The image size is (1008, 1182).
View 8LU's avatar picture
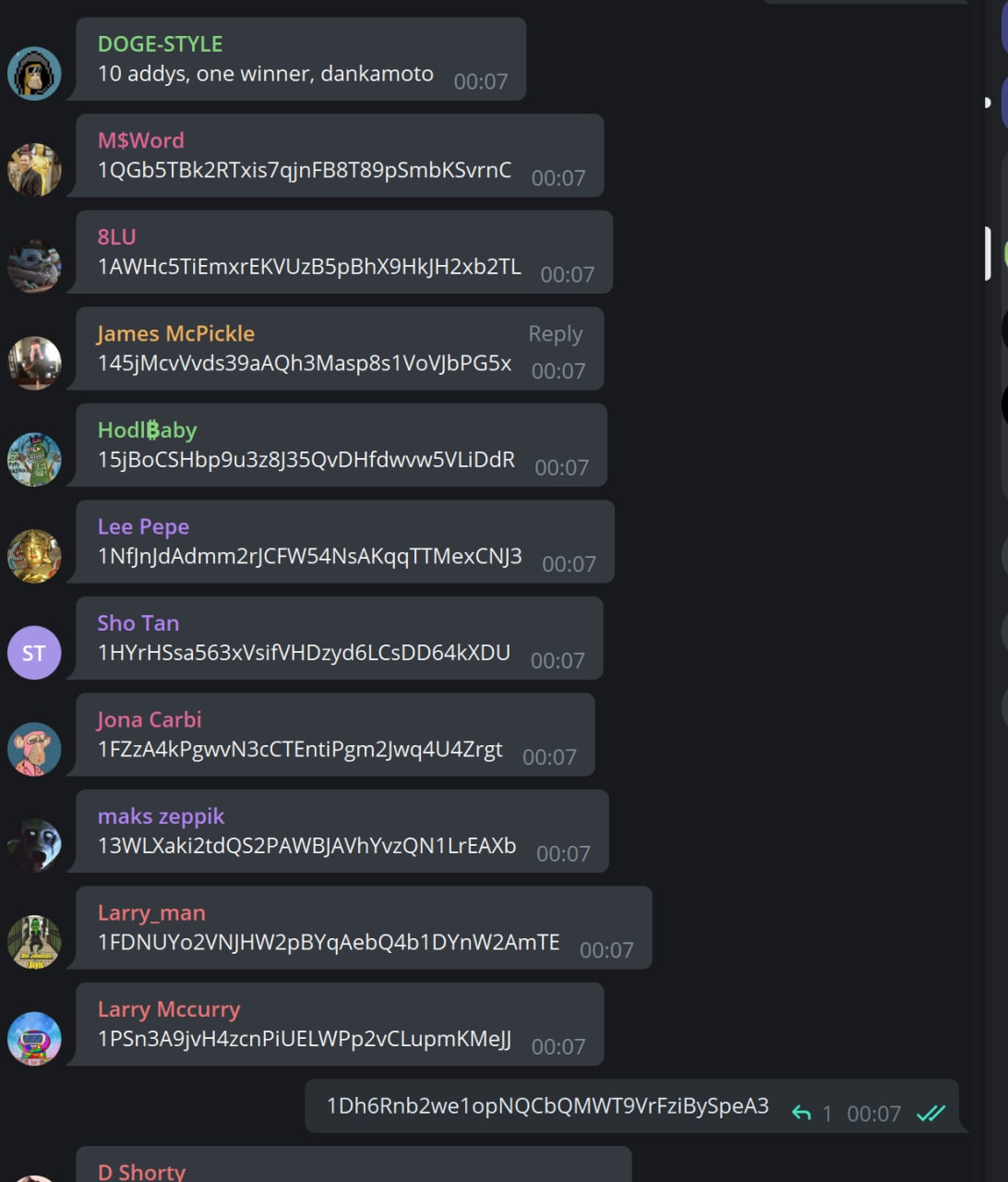pyautogui.click(x=34, y=266)
